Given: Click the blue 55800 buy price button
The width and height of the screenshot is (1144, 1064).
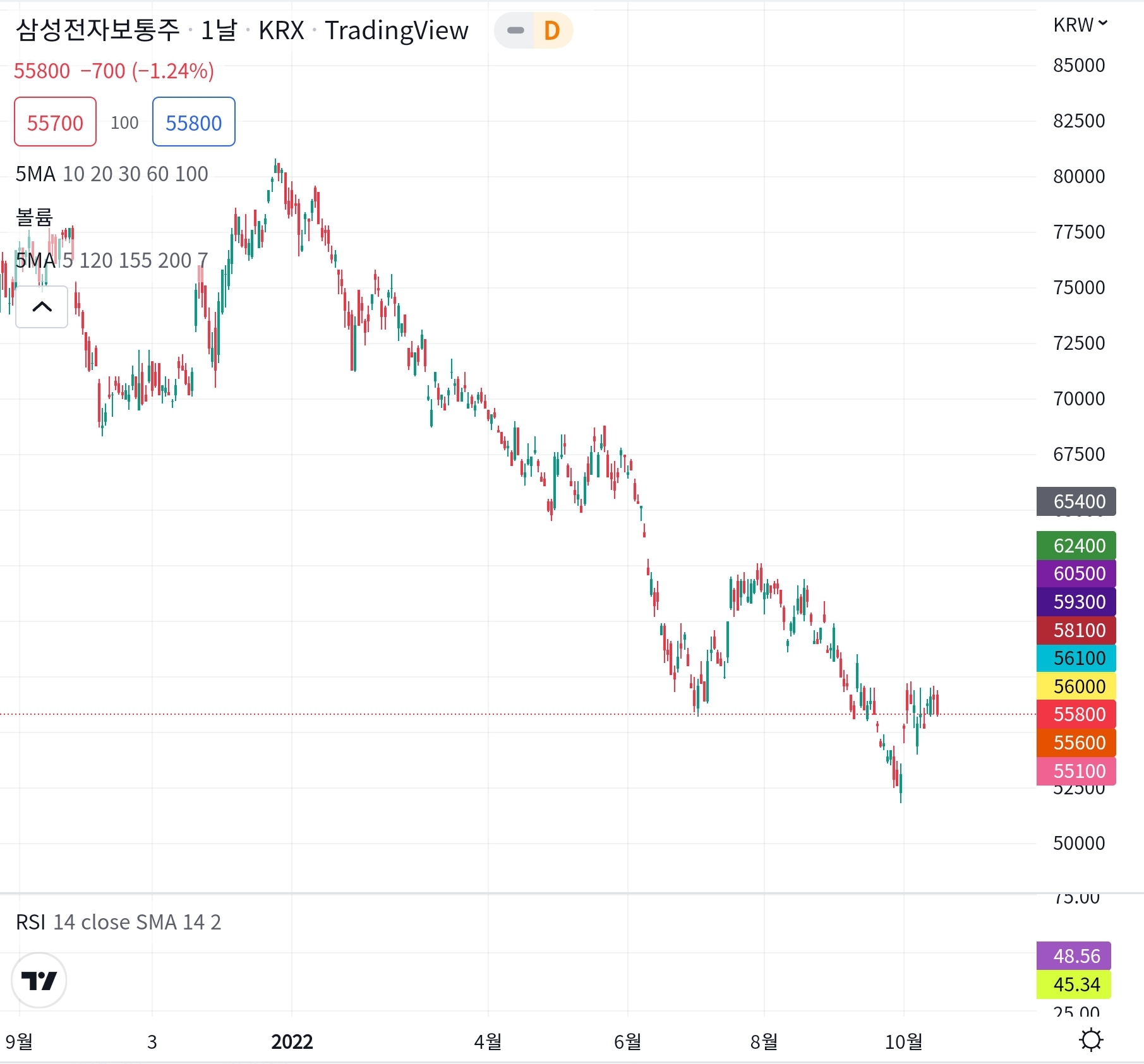Looking at the screenshot, I should point(194,122).
